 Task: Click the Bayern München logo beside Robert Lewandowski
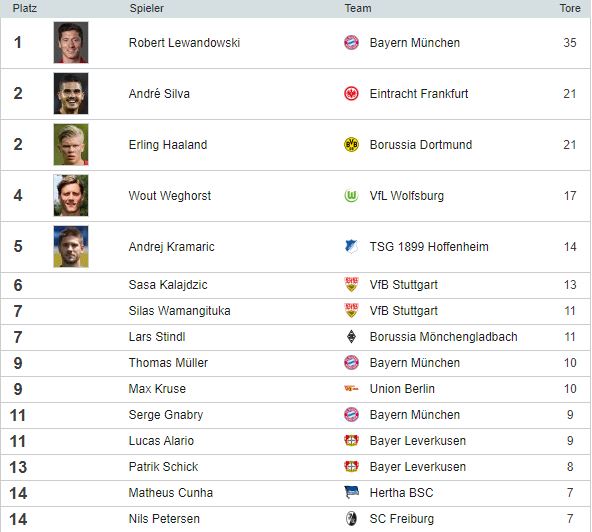351,43
